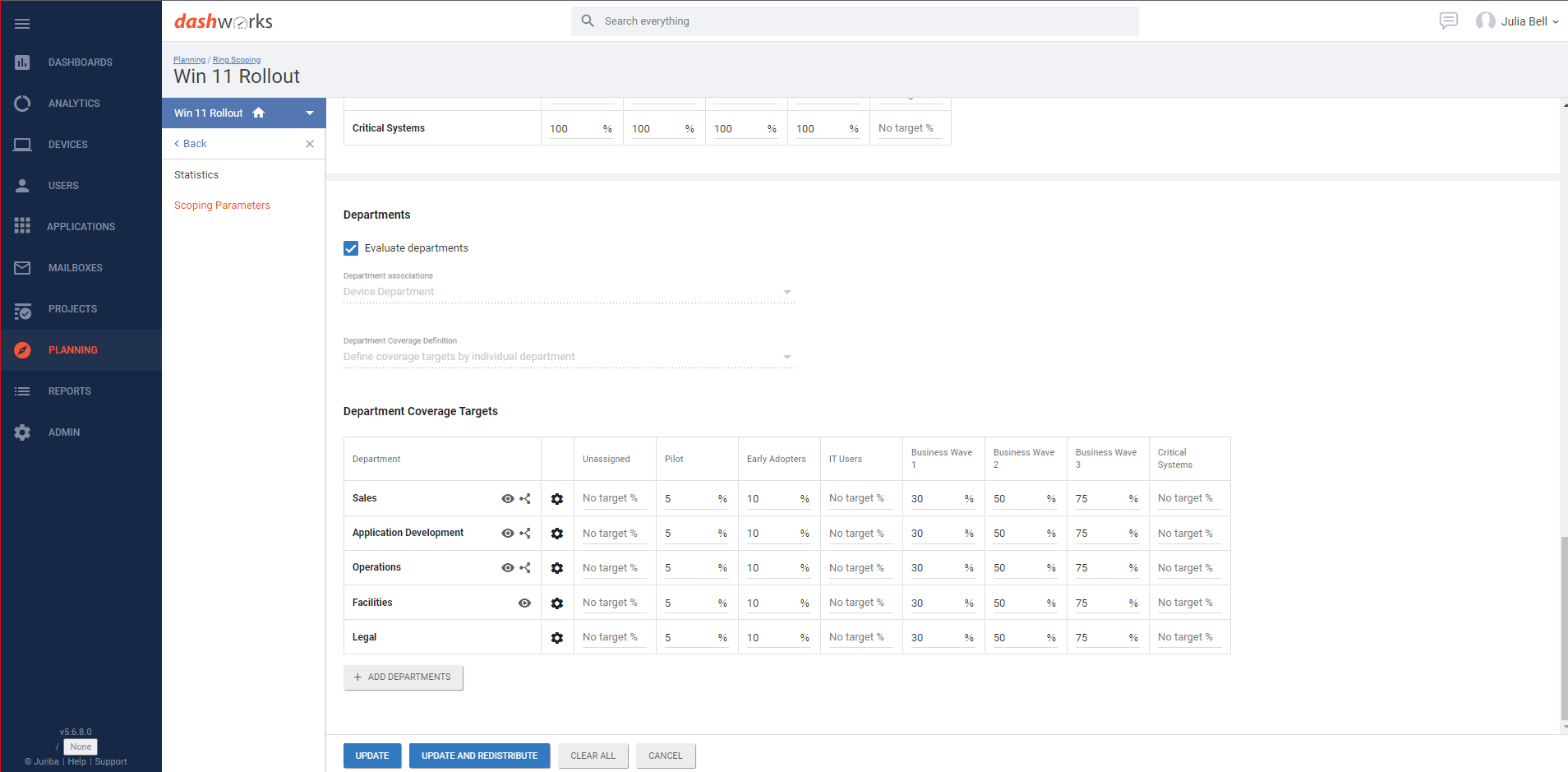The height and width of the screenshot is (772, 1568).
Task: Go to Projects section label
Action: [72, 309]
